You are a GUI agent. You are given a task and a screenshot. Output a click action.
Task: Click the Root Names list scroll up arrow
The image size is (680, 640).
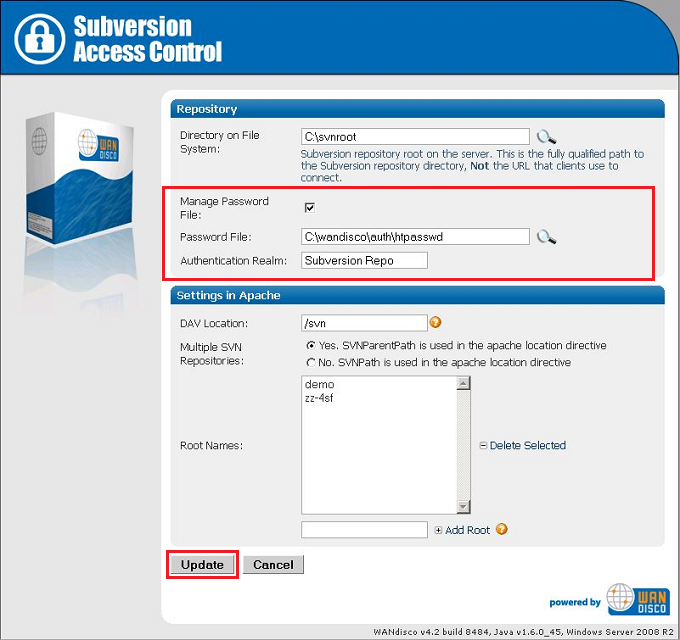point(463,383)
